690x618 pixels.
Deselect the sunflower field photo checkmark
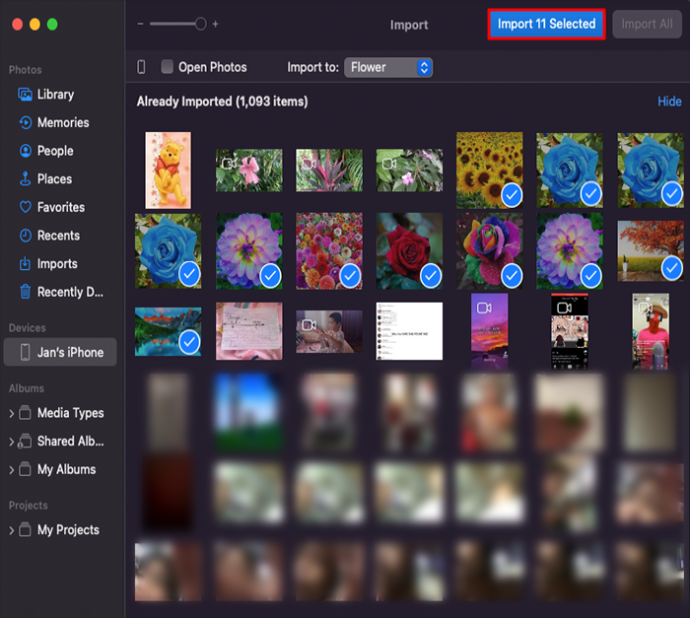pyautogui.click(x=512, y=195)
